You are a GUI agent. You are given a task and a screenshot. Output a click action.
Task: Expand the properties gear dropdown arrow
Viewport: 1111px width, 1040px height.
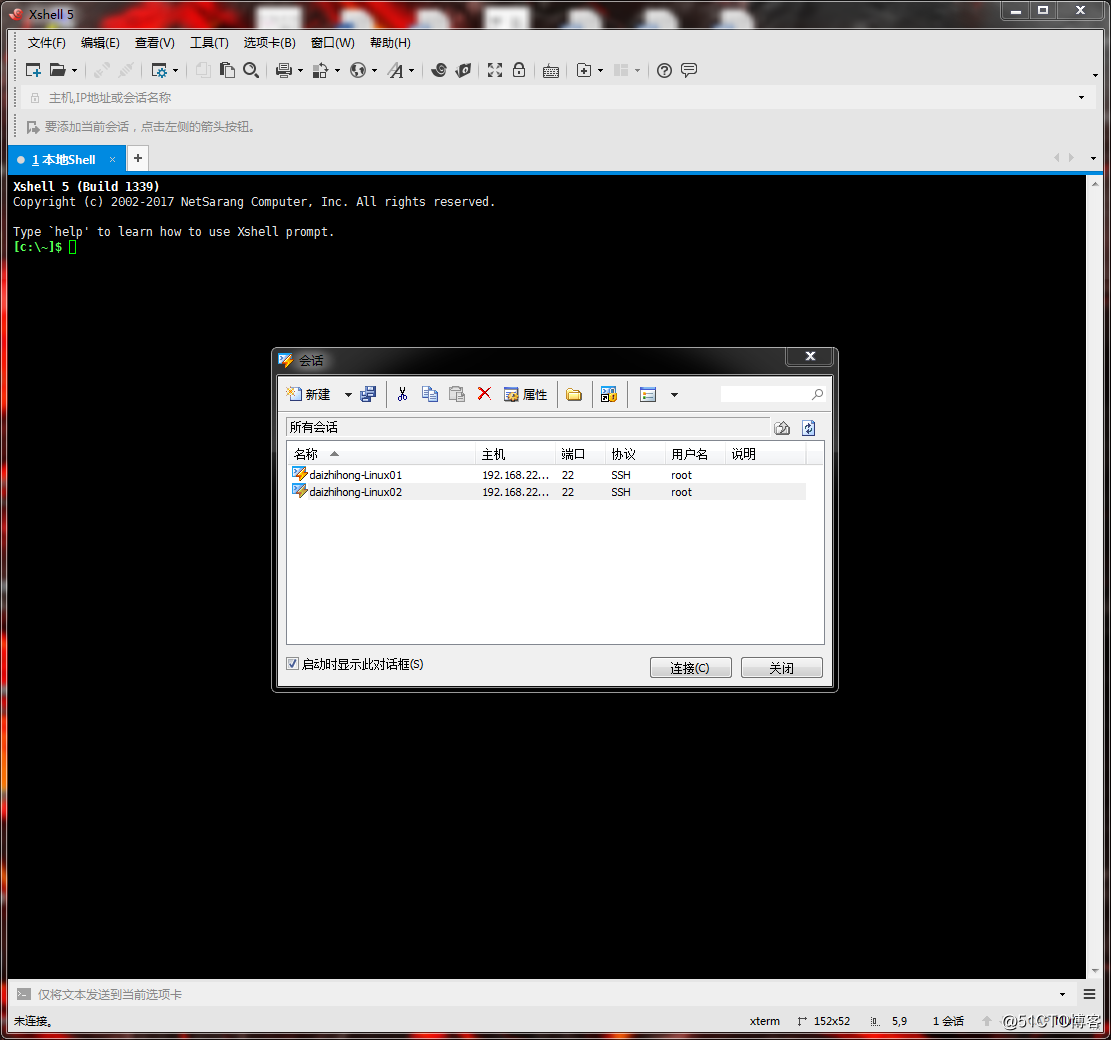coord(176,70)
